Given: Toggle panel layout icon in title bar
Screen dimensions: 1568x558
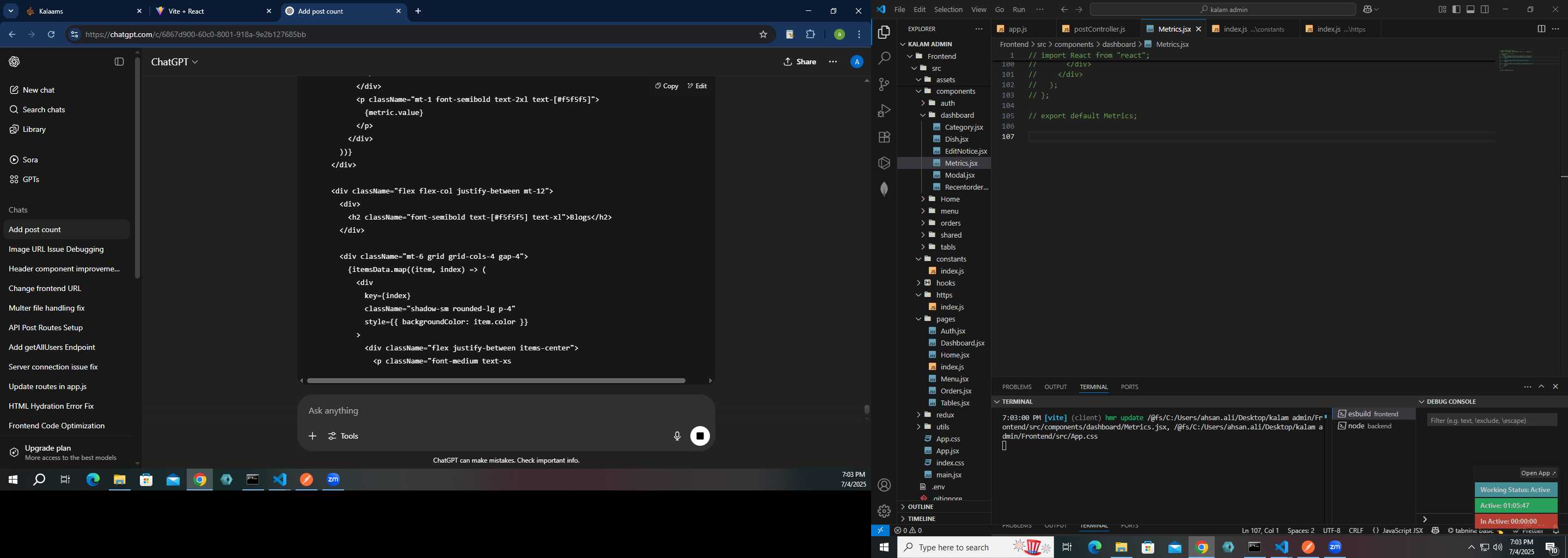Looking at the screenshot, I should point(1471,10).
